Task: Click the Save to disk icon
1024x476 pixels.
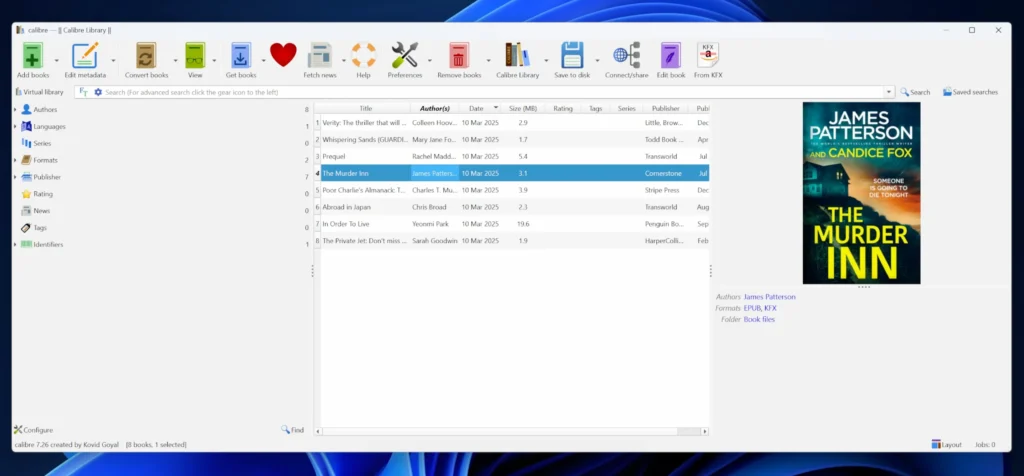Action: pos(572,56)
